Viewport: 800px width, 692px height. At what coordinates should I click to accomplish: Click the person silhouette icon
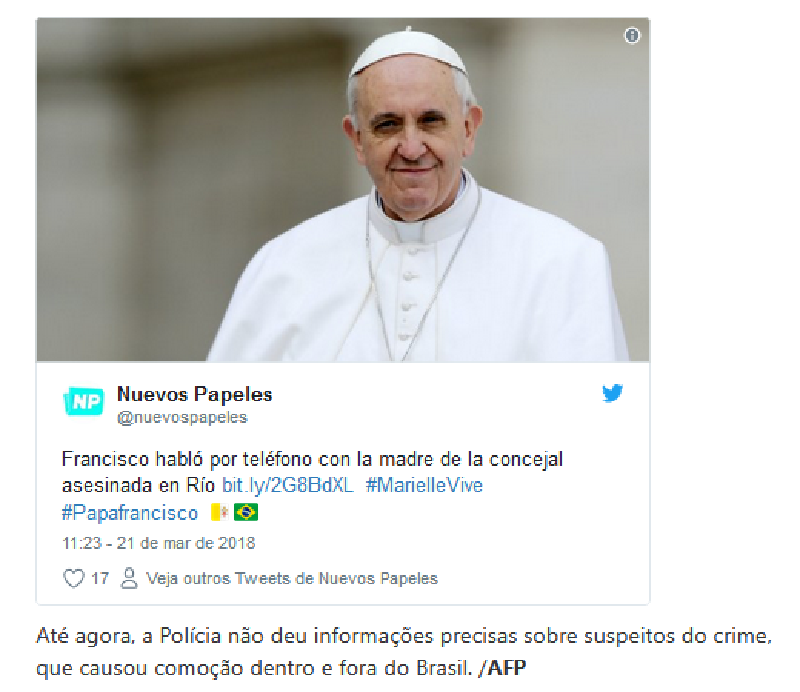pyautogui.click(x=129, y=578)
